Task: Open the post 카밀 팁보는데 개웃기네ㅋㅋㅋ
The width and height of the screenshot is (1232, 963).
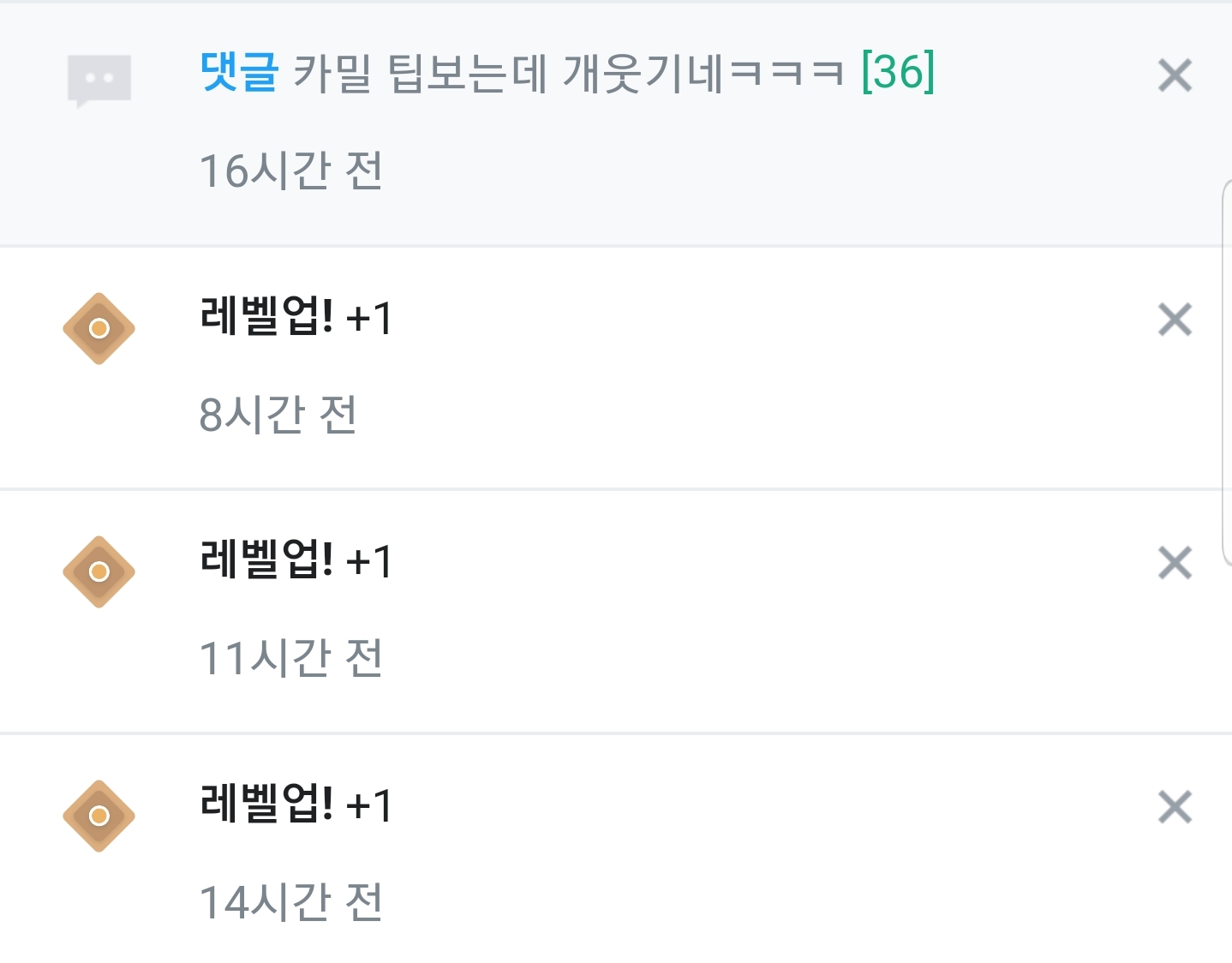Action: [568, 72]
